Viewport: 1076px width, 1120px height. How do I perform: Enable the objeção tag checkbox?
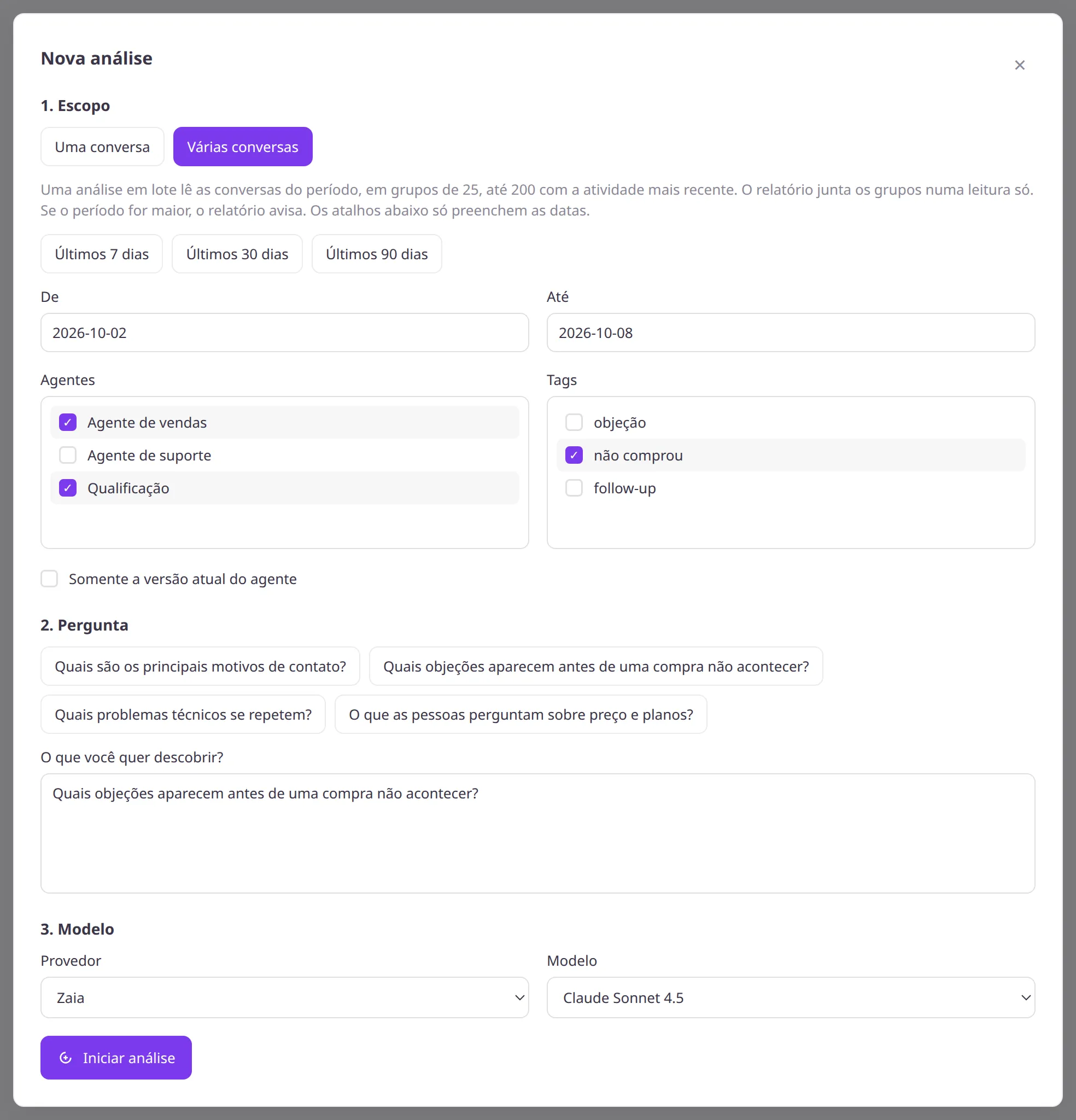574,422
